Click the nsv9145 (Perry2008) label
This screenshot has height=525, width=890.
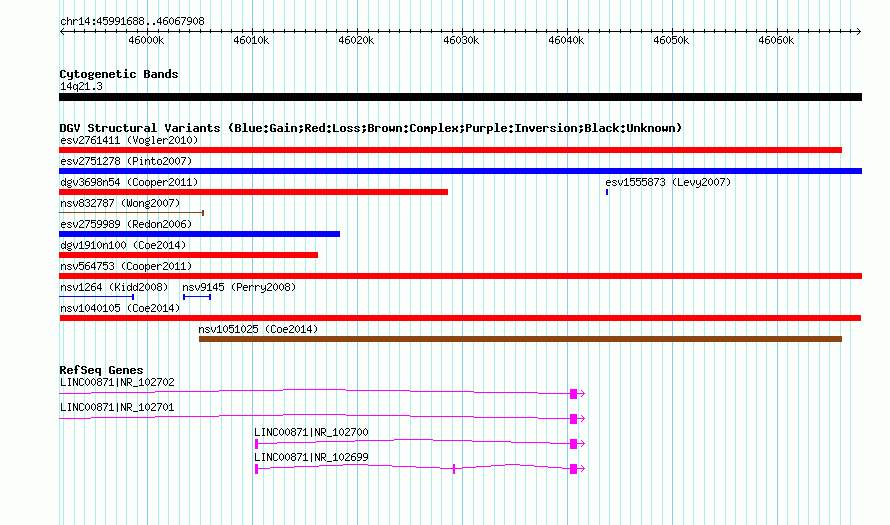[239, 287]
